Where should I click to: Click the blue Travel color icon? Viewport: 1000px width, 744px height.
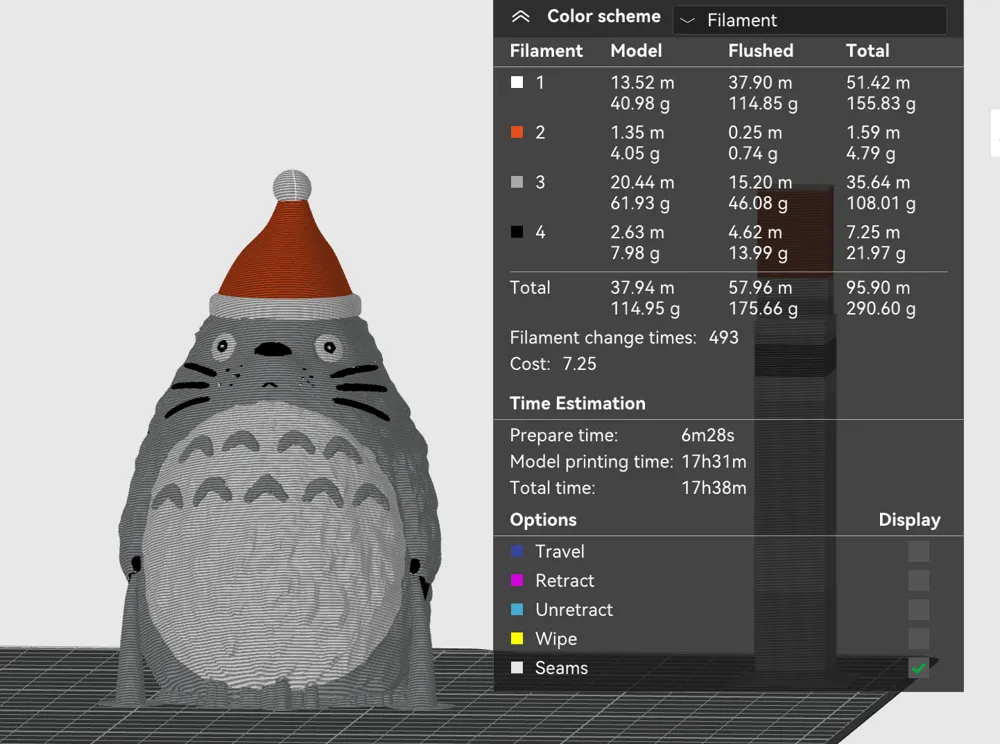click(x=517, y=551)
